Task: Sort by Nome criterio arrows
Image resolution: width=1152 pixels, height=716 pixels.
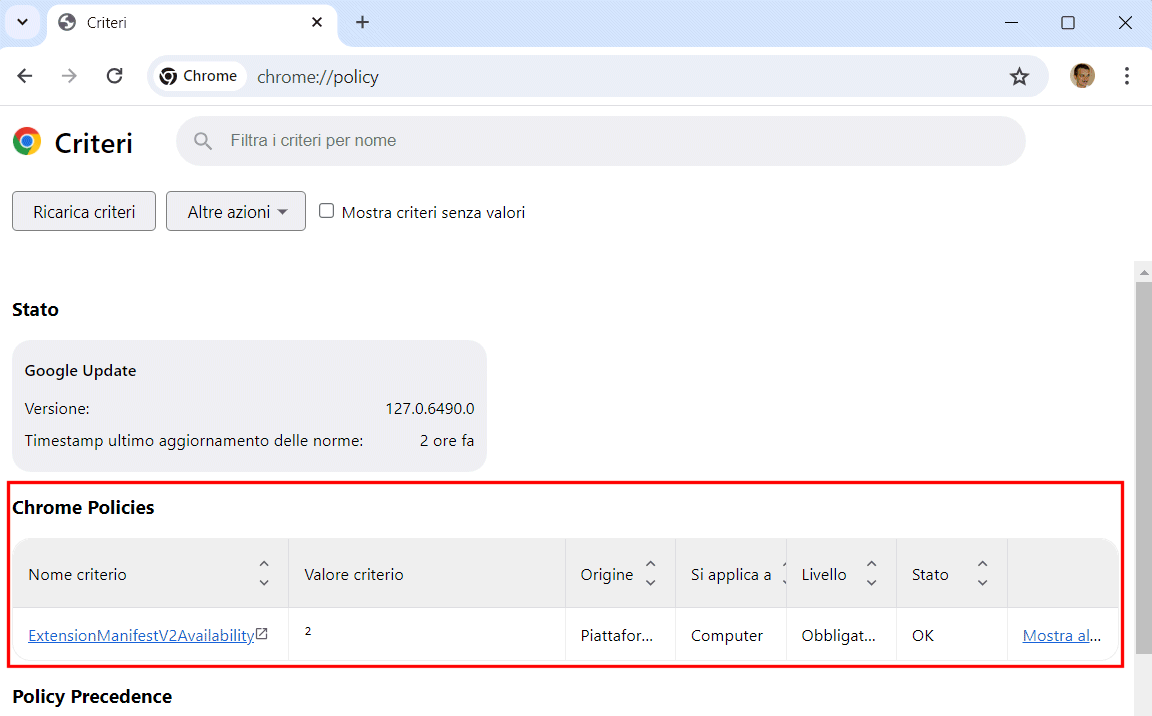Action: pyautogui.click(x=264, y=574)
